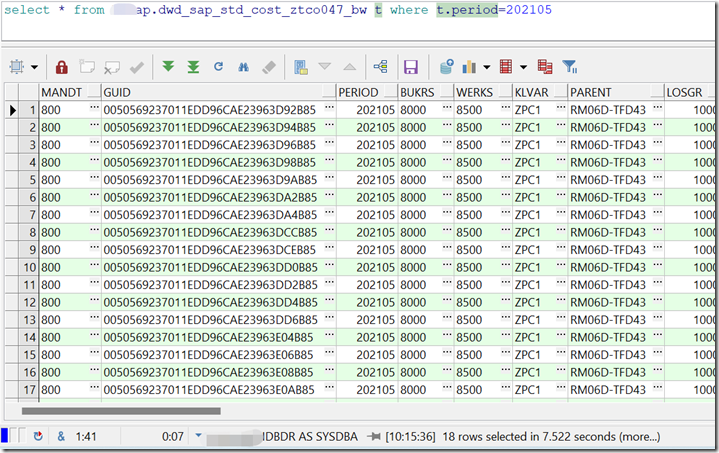The height and width of the screenshot is (453, 719).
Task: Click the gray next record down triangle
Action: pos(325,66)
